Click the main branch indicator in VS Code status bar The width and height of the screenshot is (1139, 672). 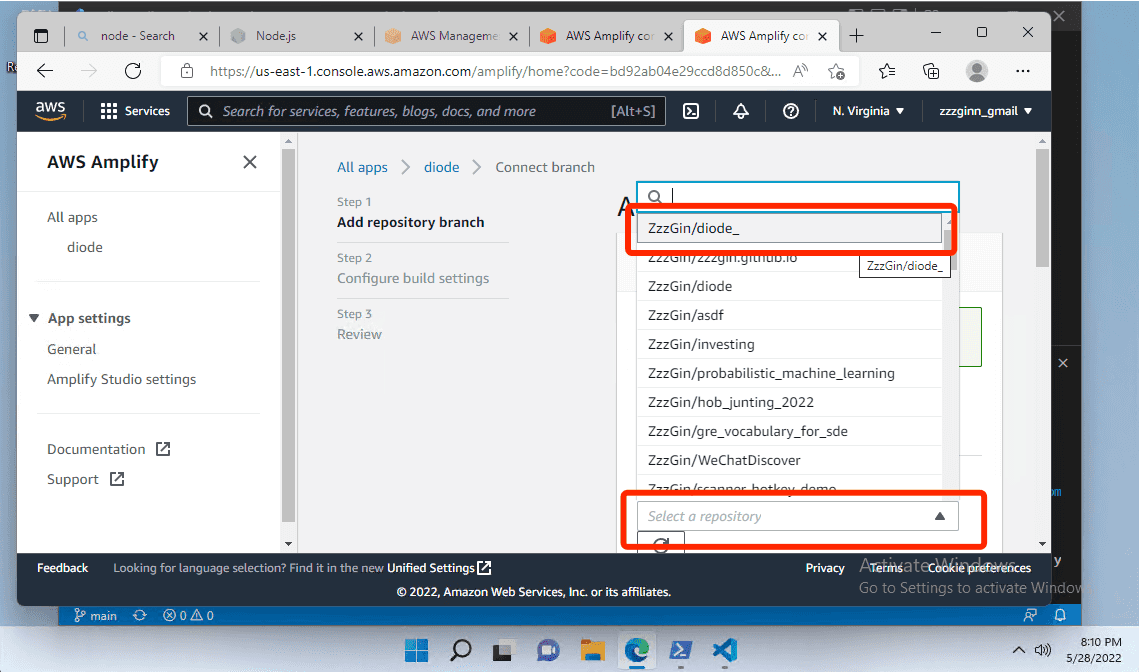click(x=95, y=615)
